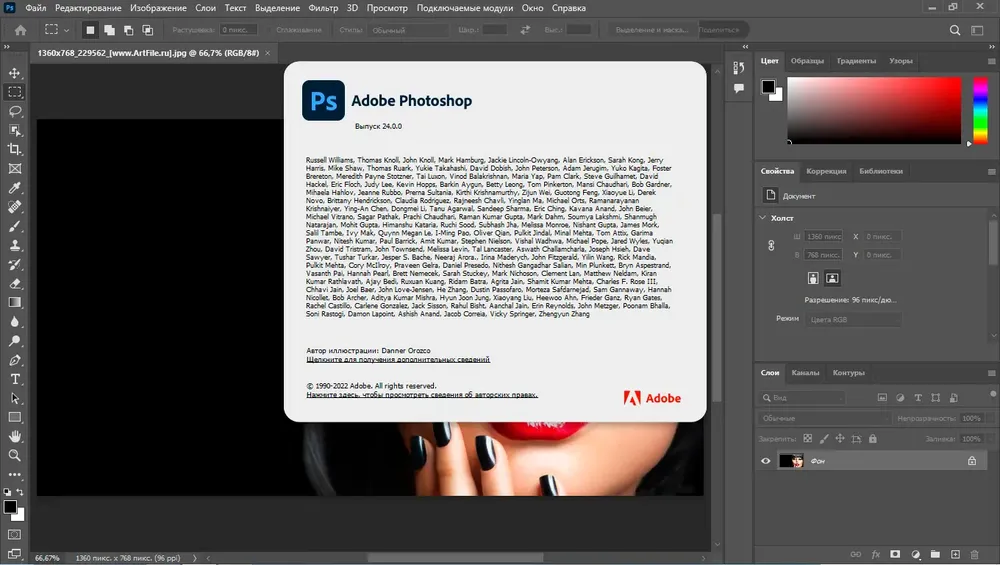Select the Lasso tool
The width and height of the screenshot is (1000, 565).
click(x=15, y=111)
